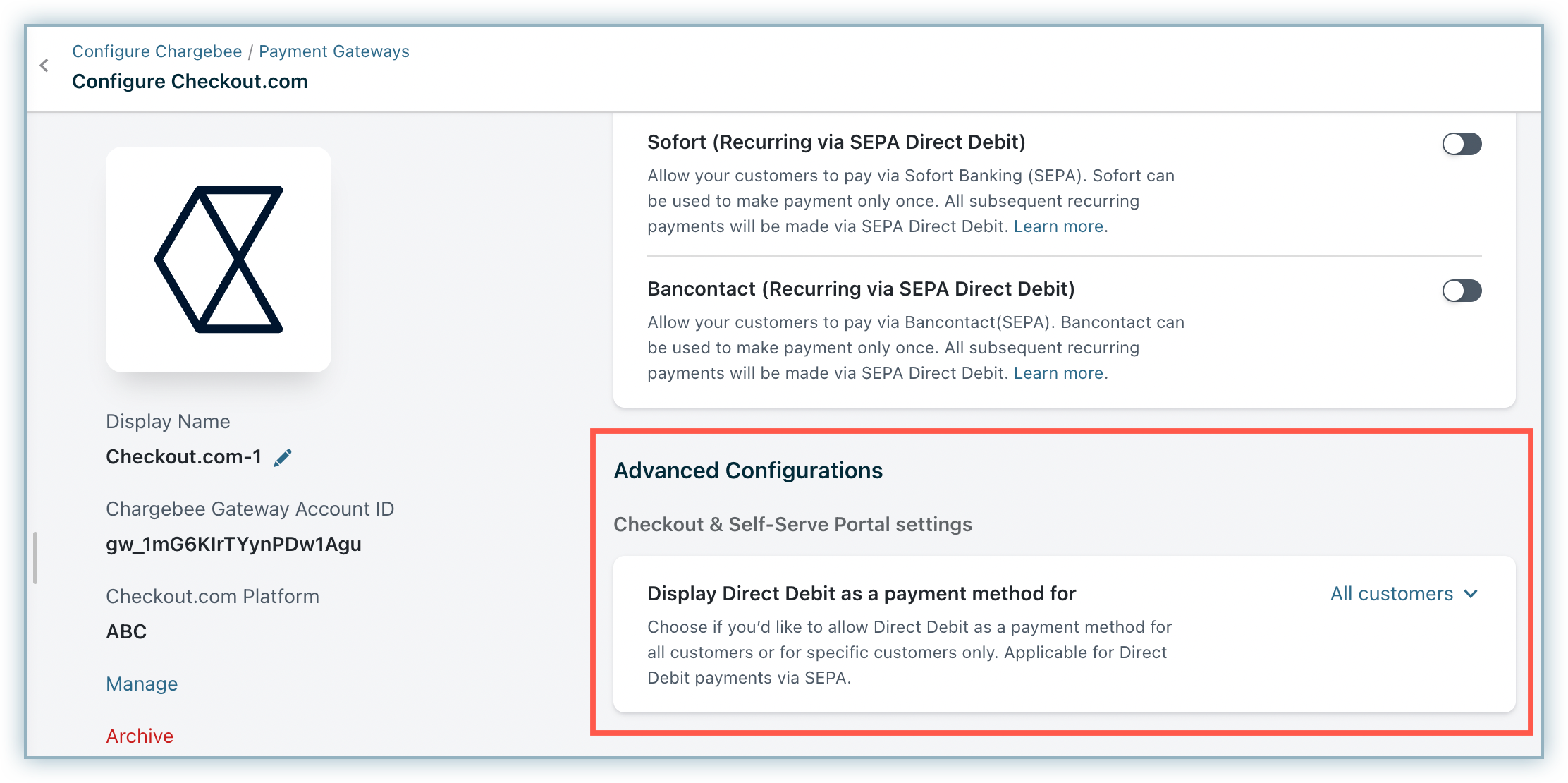This screenshot has width=1568, height=783.
Task: Click Display Direct Debit as a payment method title
Action: [x=862, y=594]
